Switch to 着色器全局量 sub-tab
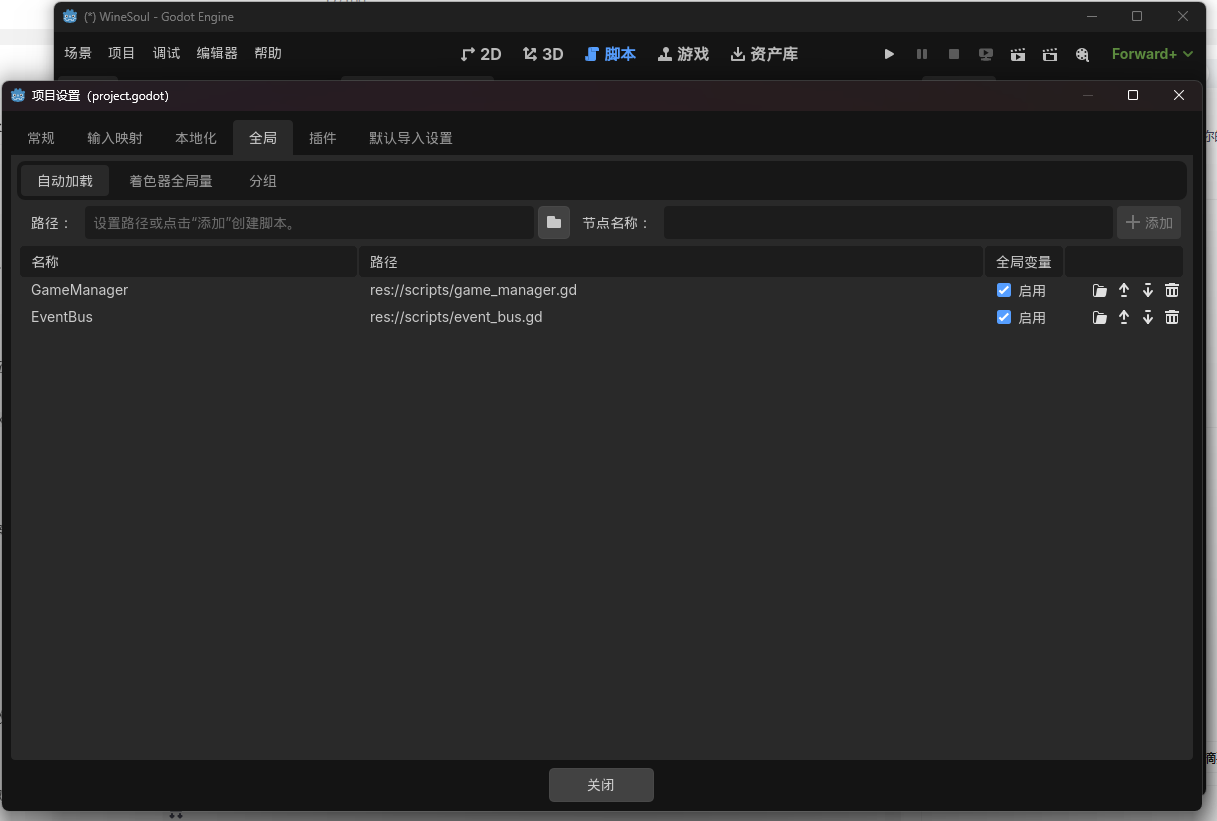 pos(171,181)
